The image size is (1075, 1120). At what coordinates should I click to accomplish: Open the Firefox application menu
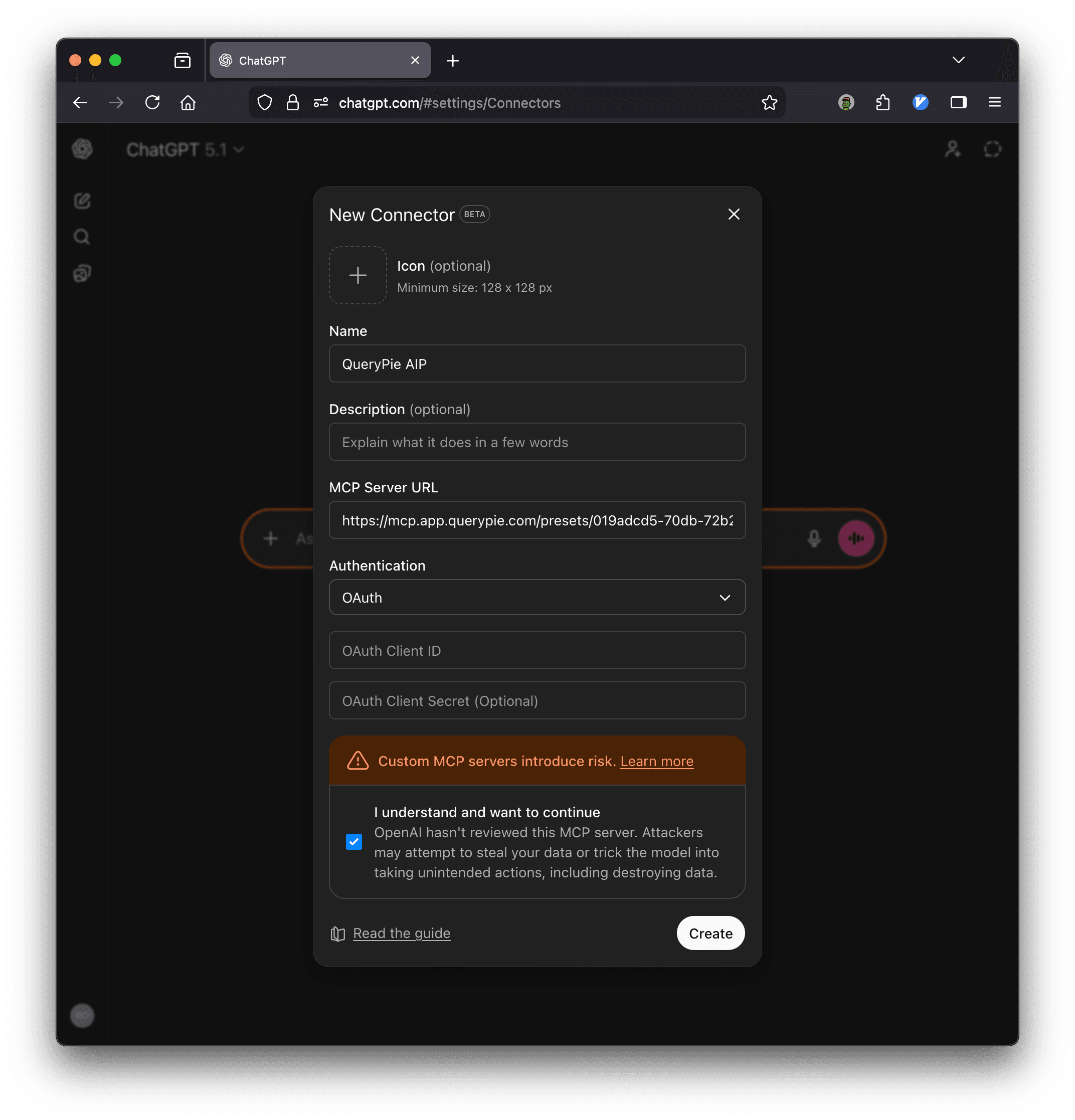tap(995, 103)
